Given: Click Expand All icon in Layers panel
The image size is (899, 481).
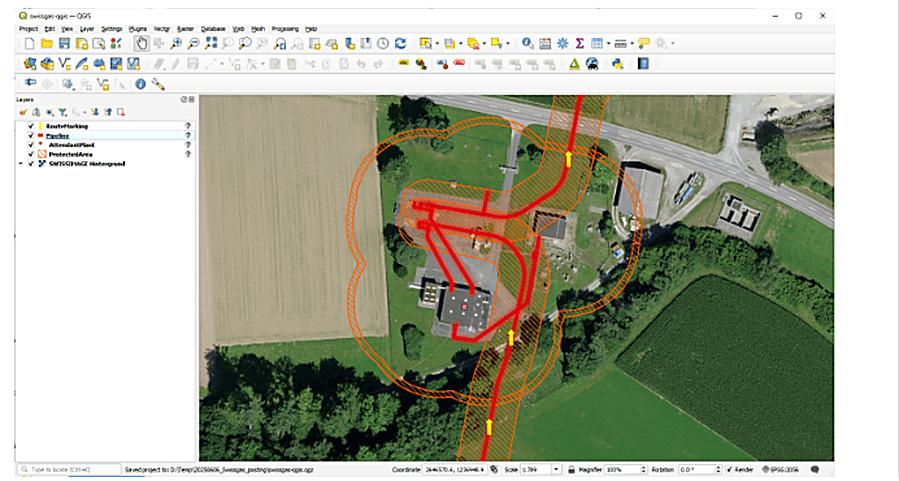Looking at the screenshot, I should (95, 112).
